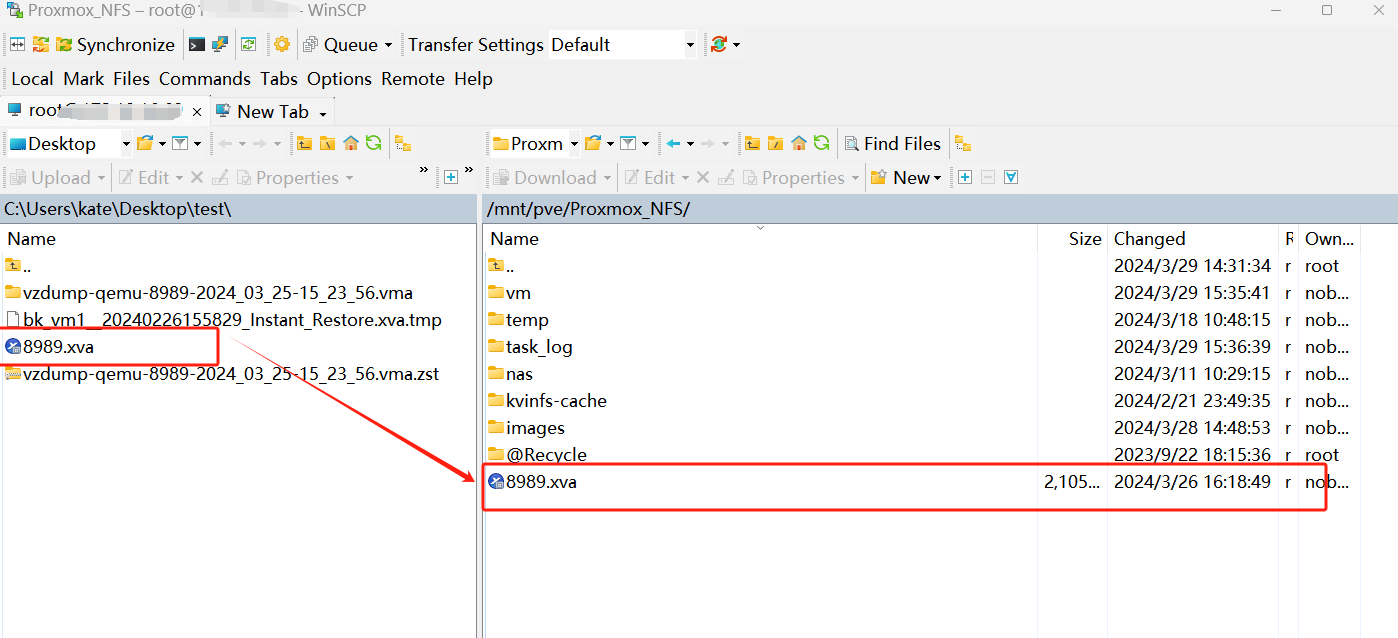1398x638 pixels.
Task: Open a New Tab
Action: coord(264,112)
